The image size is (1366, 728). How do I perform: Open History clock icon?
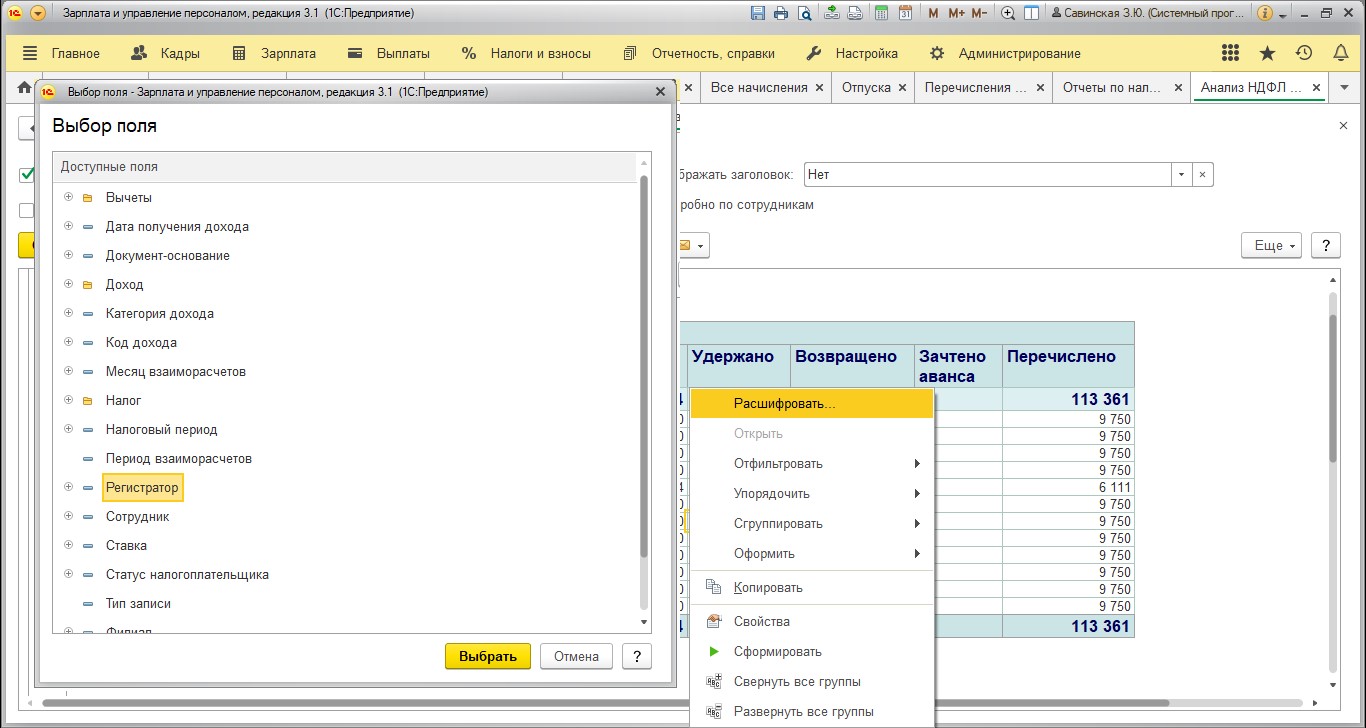1303,53
